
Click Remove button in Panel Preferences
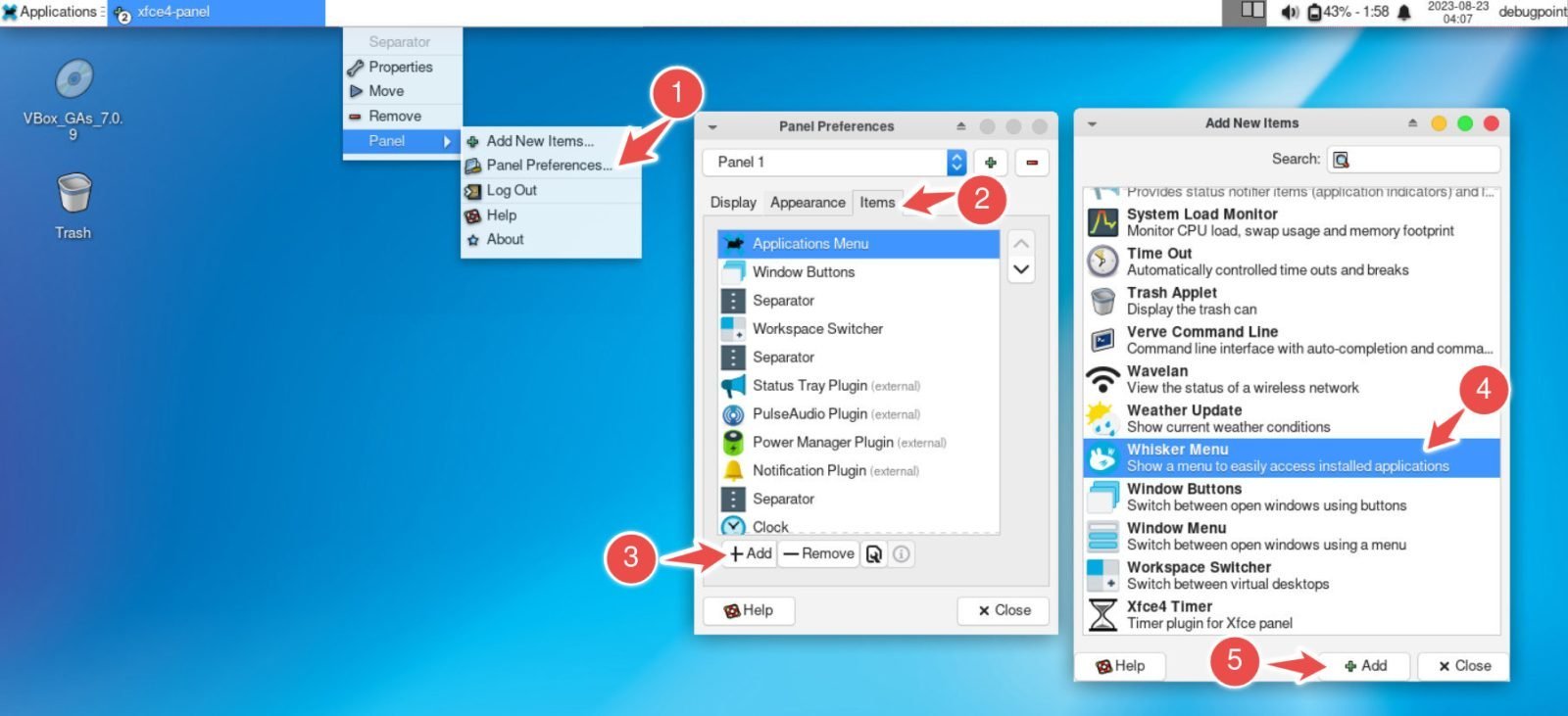(819, 553)
